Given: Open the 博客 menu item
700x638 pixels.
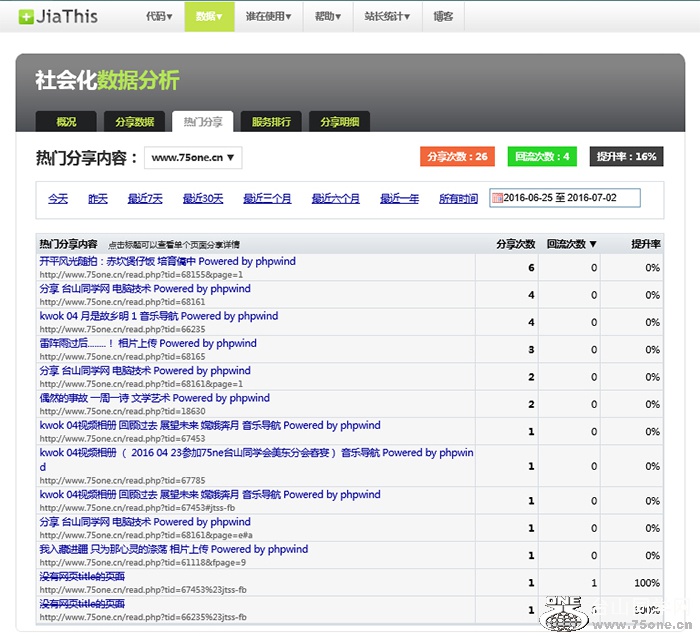Looking at the screenshot, I should point(443,17).
